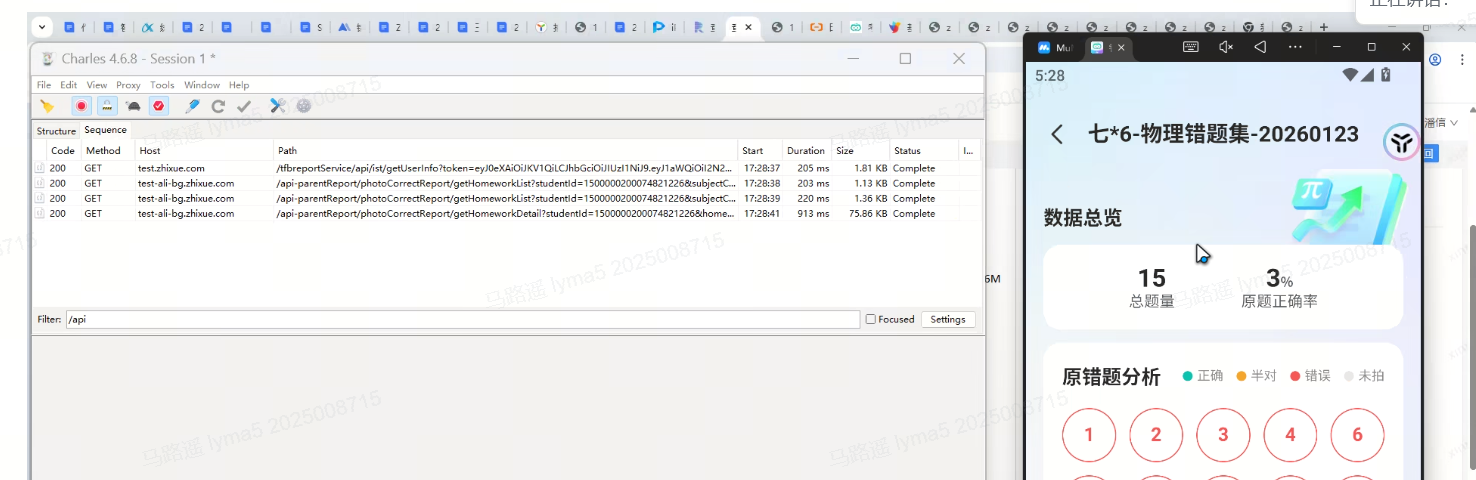This screenshot has width=1476, height=480.
Task: Toggle the turtle throttling icon
Action: [x=133, y=105]
